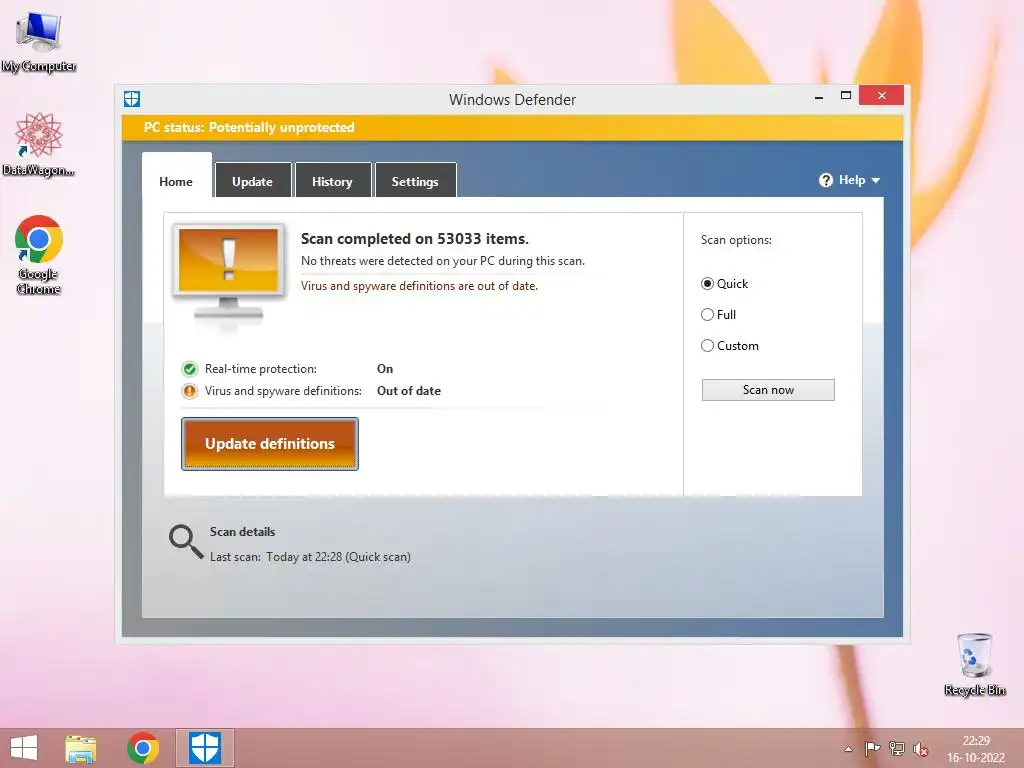The image size is (1024, 768).
Task: Open File Explorer from the taskbar
Action: pos(81,748)
